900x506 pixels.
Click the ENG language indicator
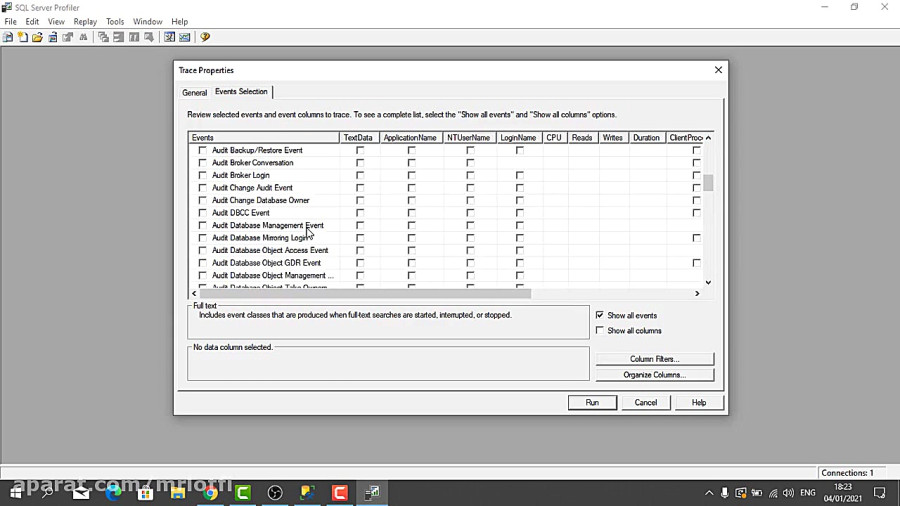tap(808, 493)
